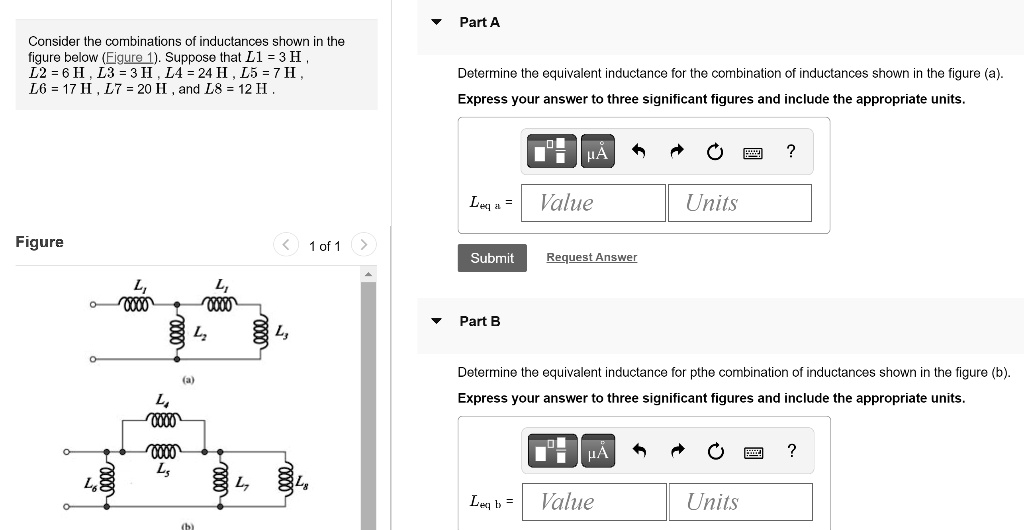Focus the Part A Value input field
The image size is (1024, 530).
point(593,203)
